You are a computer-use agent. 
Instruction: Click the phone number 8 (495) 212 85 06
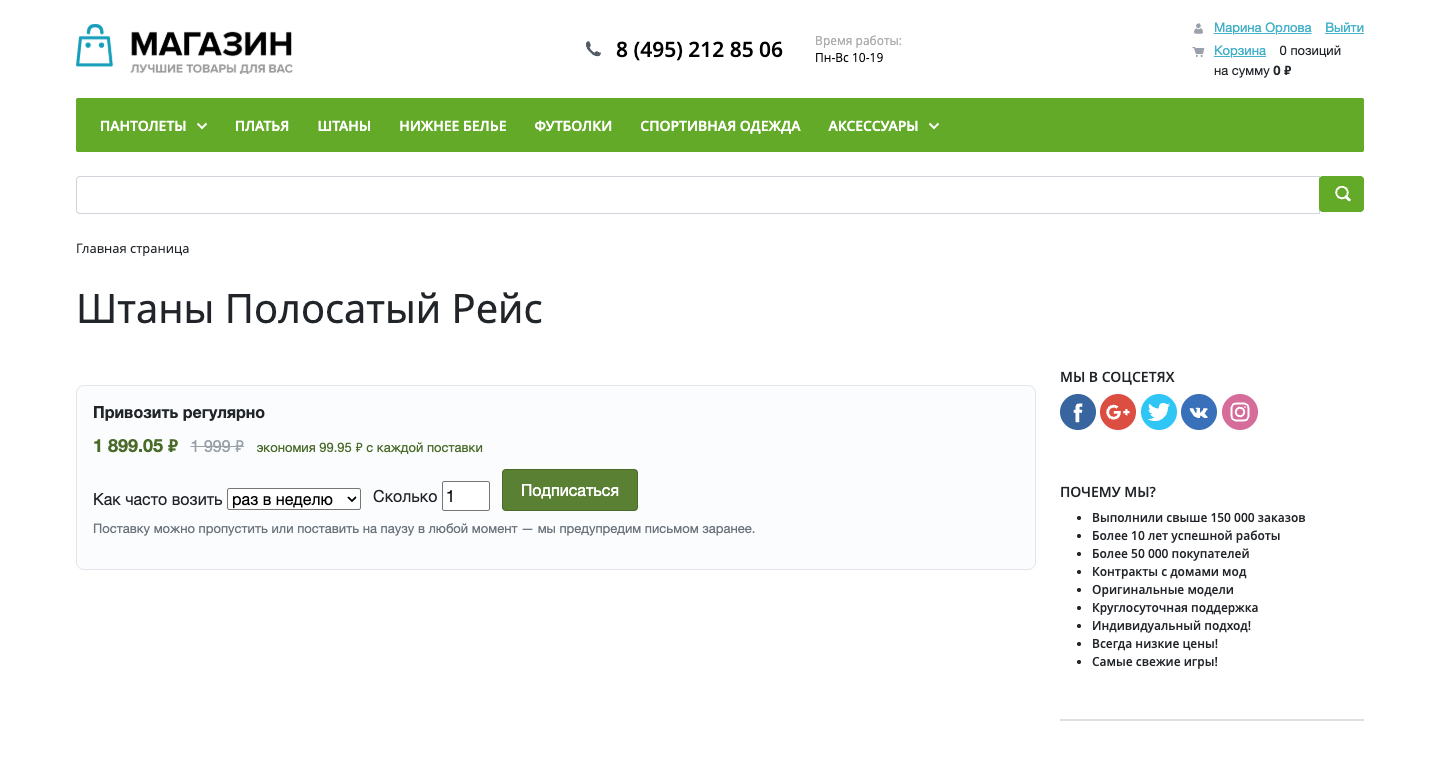click(x=699, y=49)
